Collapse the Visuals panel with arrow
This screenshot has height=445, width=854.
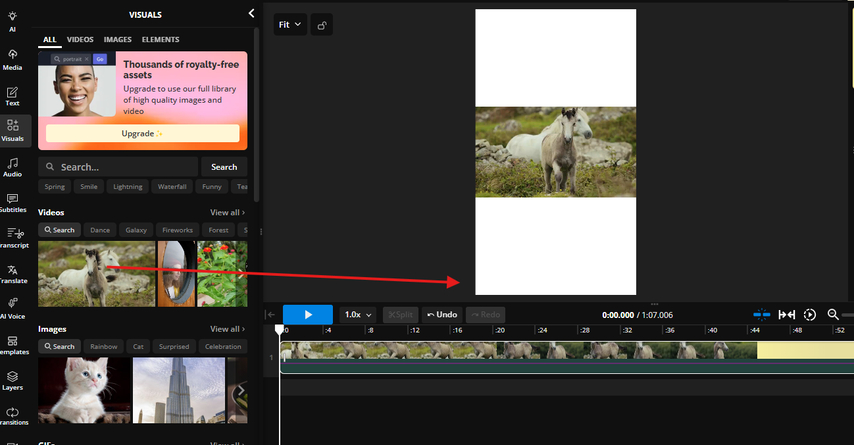pyautogui.click(x=251, y=14)
